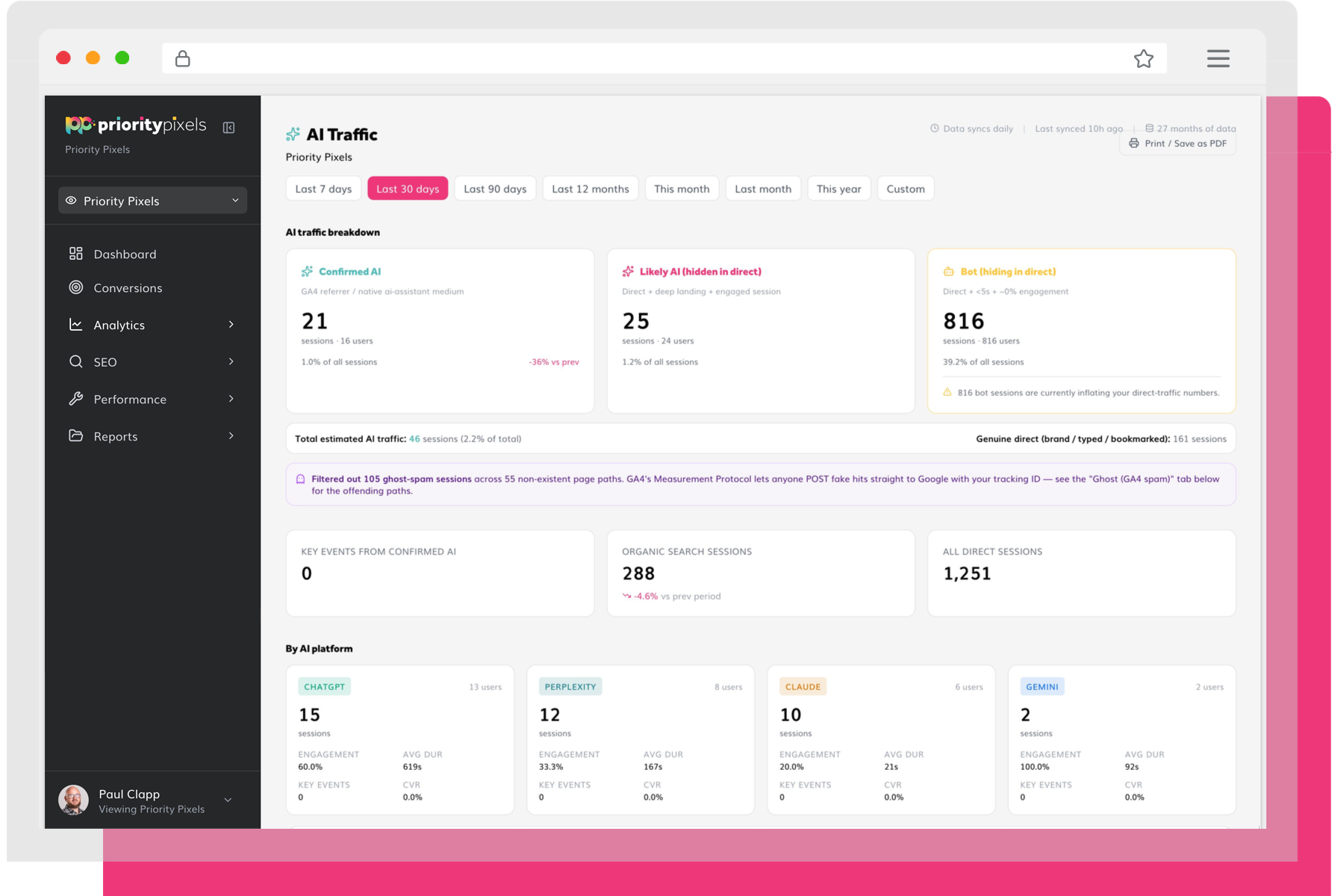The width and height of the screenshot is (1344, 896).
Task: Select the Last month range
Action: 763,189
